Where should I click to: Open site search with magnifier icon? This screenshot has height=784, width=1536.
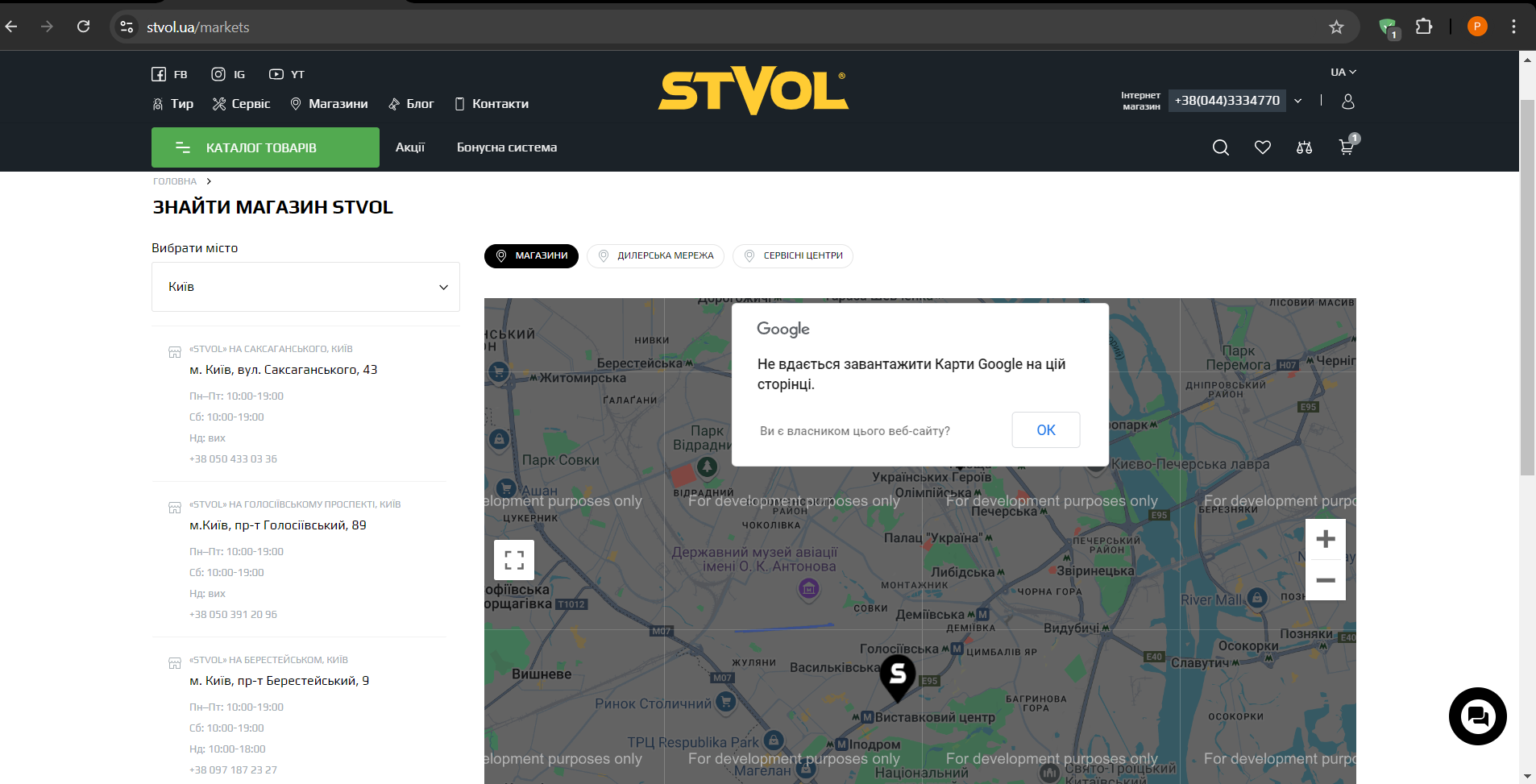1221,147
